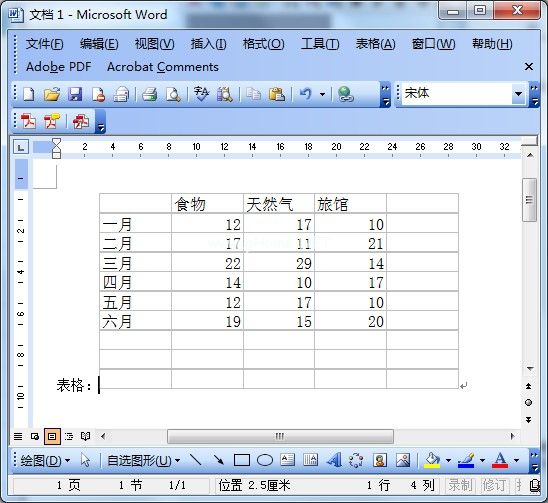The width and height of the screenshot is (548, 503).
Task: Expand Line Color dropdown arrow
Action: pyautogui.click(x=482, y=460)
